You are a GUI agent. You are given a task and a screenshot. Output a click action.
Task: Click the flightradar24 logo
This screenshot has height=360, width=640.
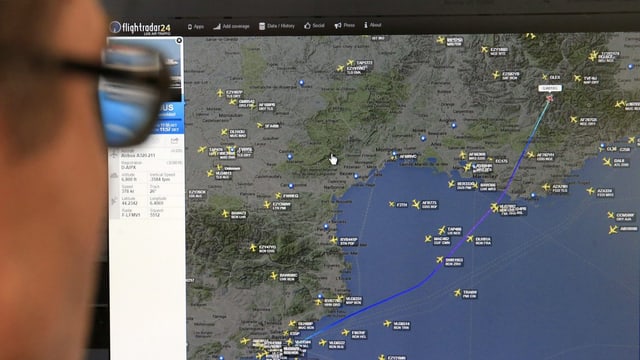pyautogui.click(x=140, y=27)
